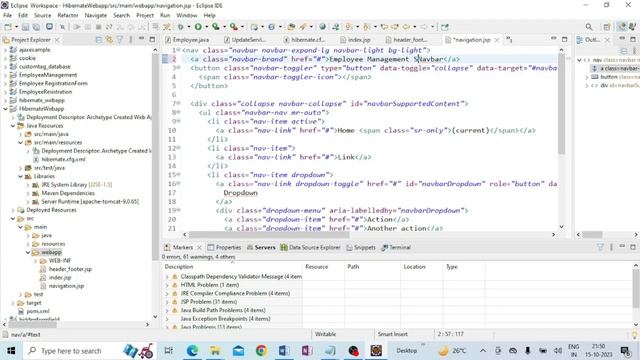Maximize the Project Explorer panel
This screenshot has width=640, height=360.
pyautogui.click(x=152, y=39)
